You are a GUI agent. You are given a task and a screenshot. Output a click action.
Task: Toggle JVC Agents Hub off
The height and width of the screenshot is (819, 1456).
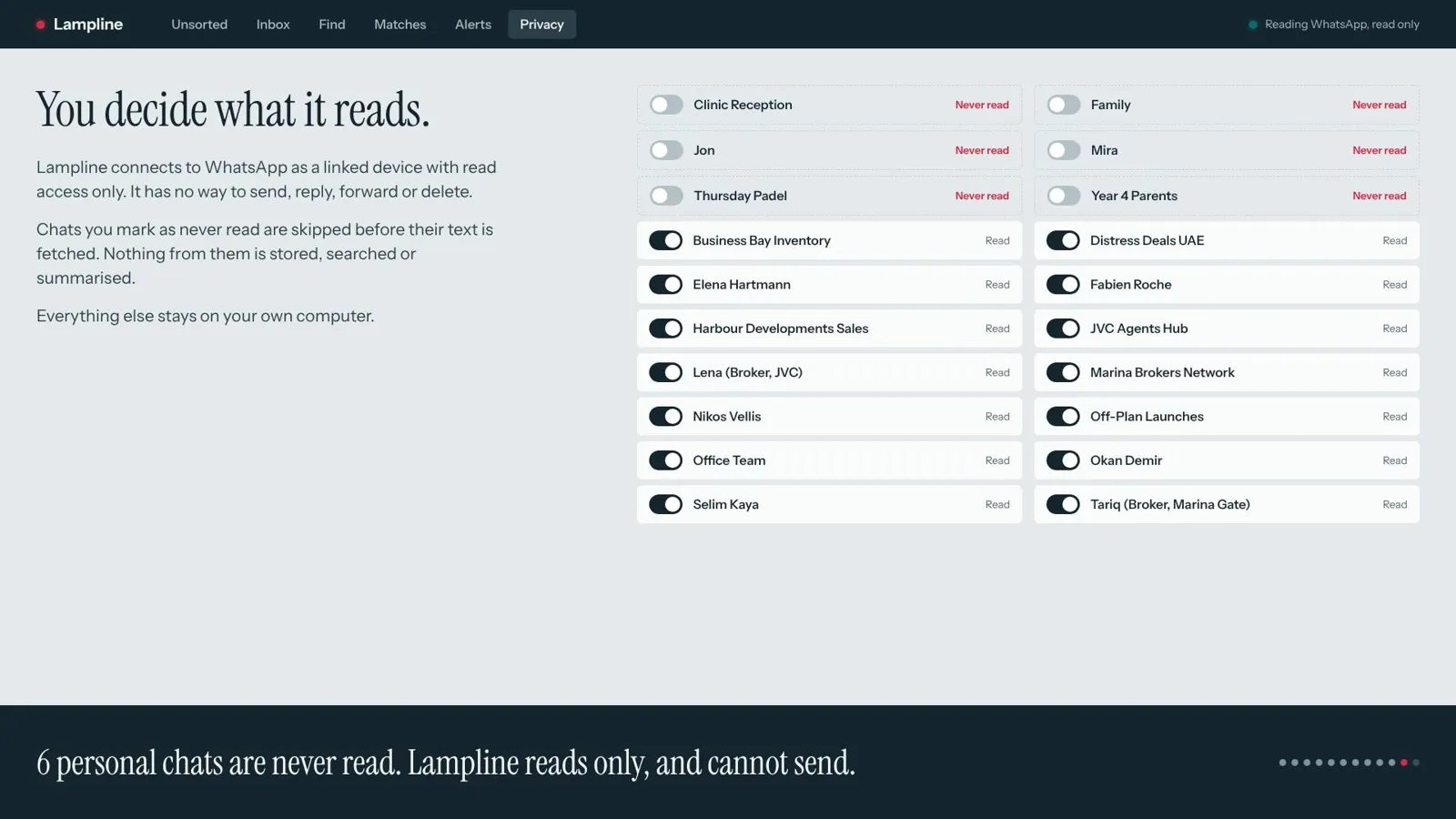(x=1063, y=329)
